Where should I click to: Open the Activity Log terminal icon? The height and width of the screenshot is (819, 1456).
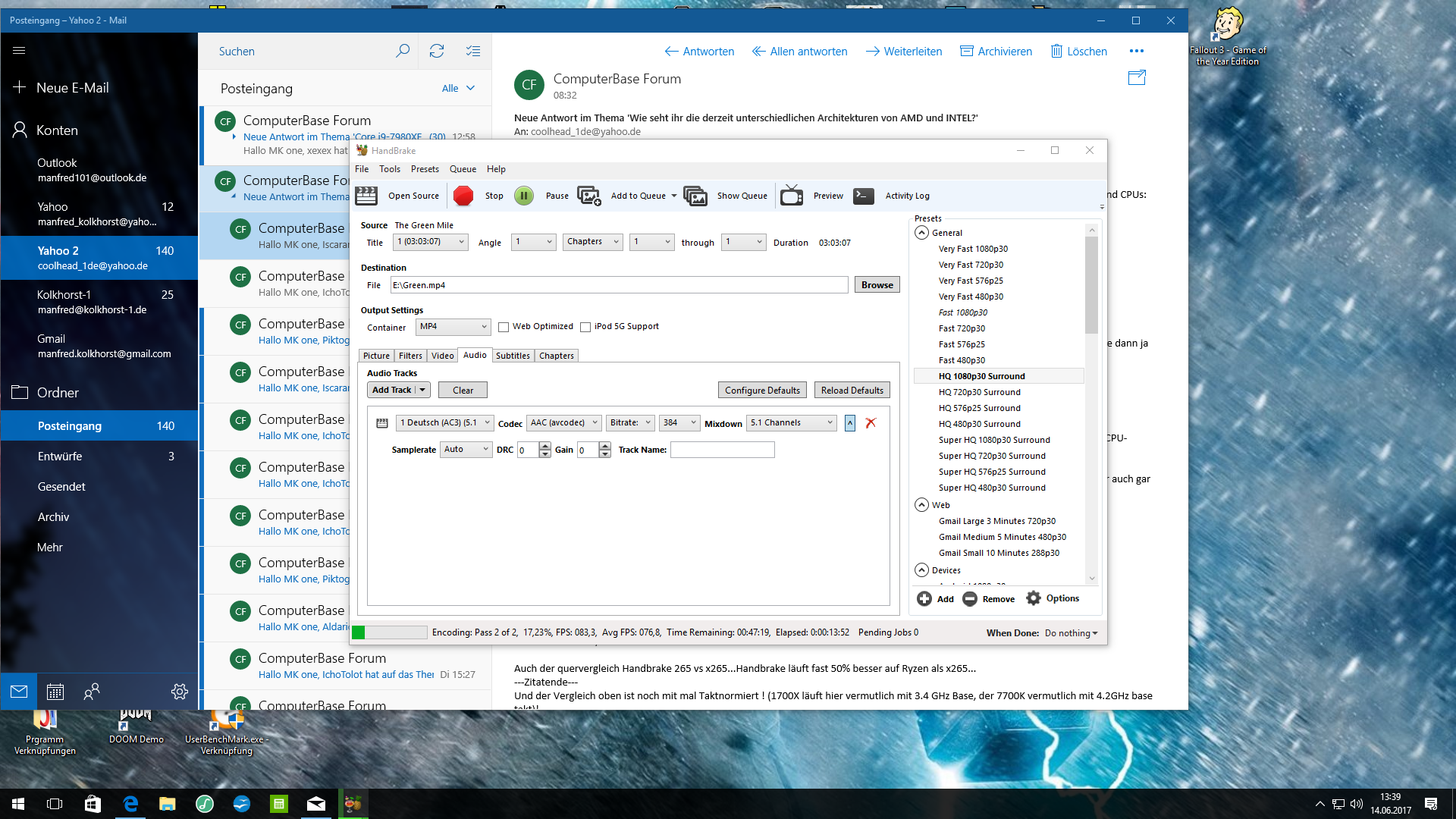tap(864, 196)
